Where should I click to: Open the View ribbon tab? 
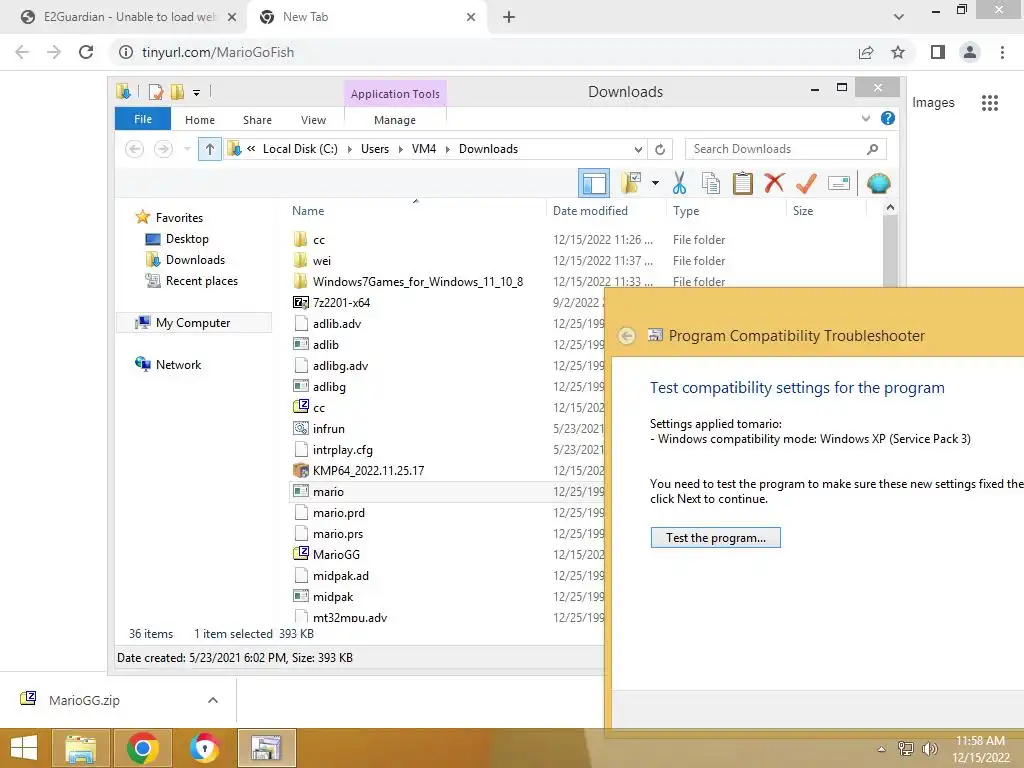pos(313,120)
